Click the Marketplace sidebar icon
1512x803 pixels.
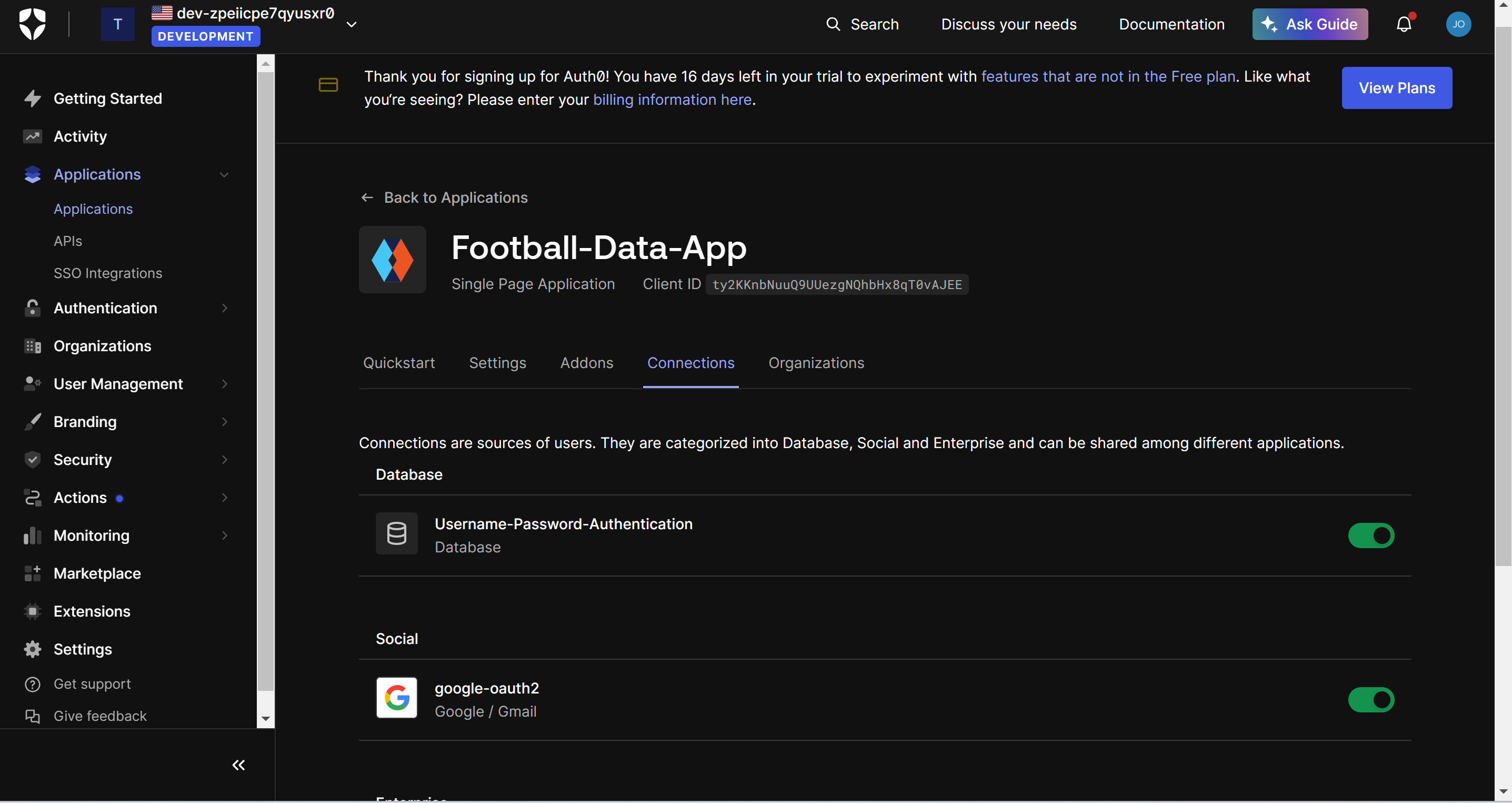click(x=32, y=573)
